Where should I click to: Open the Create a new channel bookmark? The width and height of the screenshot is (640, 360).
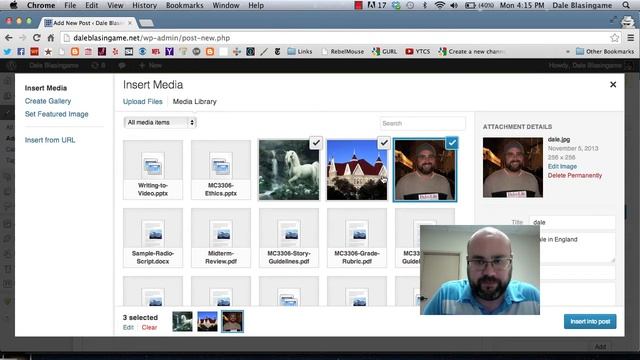coord(472,51)
